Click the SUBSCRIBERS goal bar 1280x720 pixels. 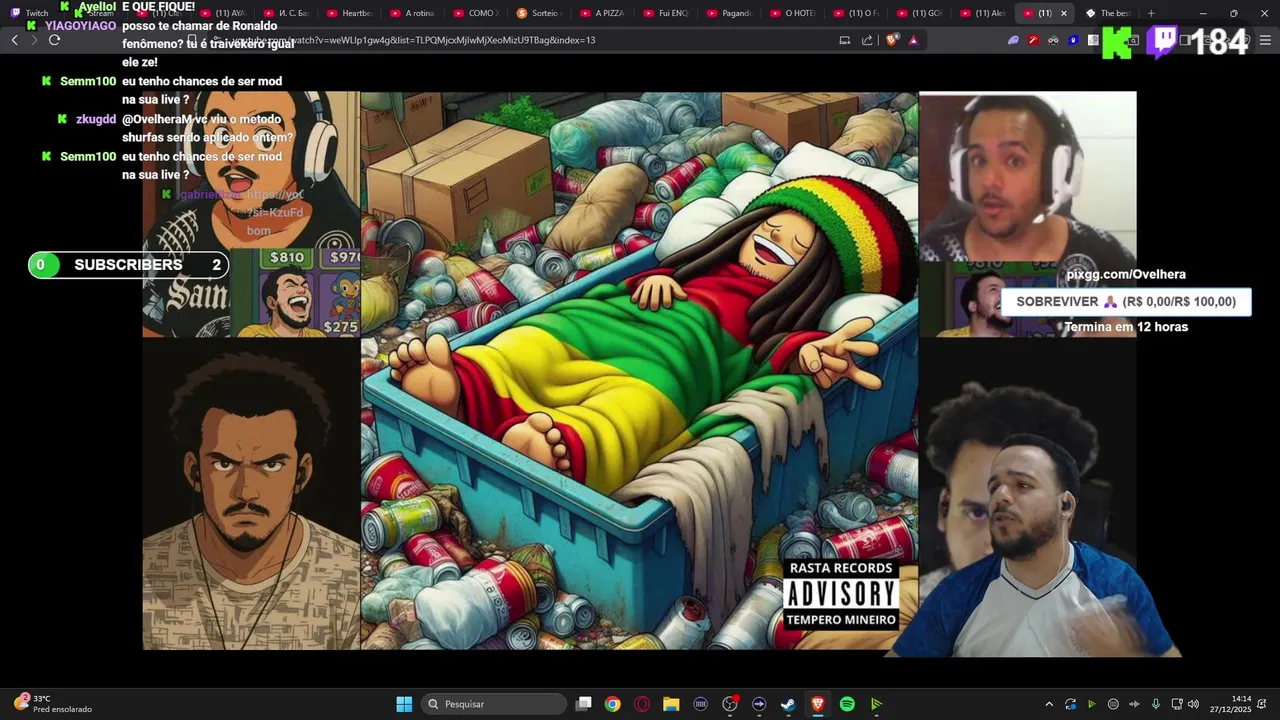[x=128, y=265]
